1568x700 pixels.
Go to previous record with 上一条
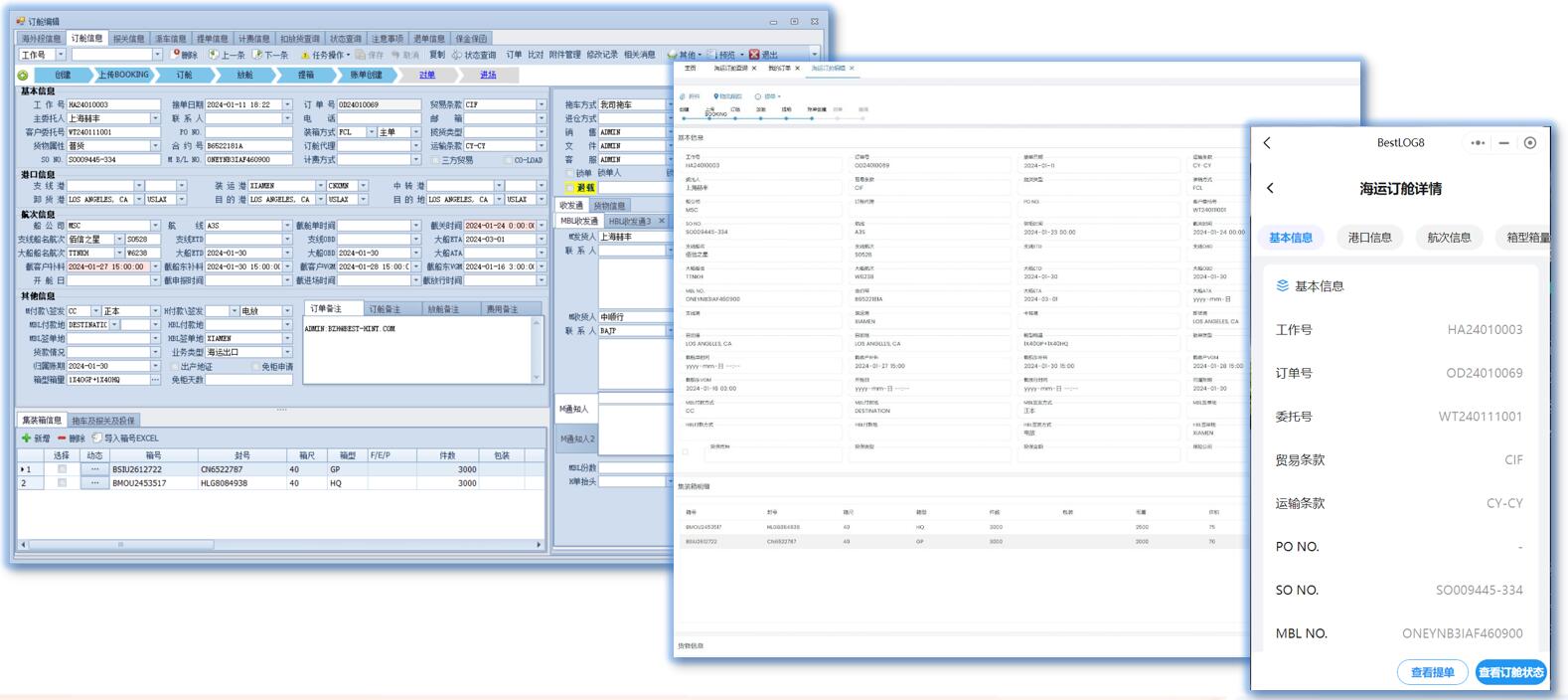[x=214, y=55]
